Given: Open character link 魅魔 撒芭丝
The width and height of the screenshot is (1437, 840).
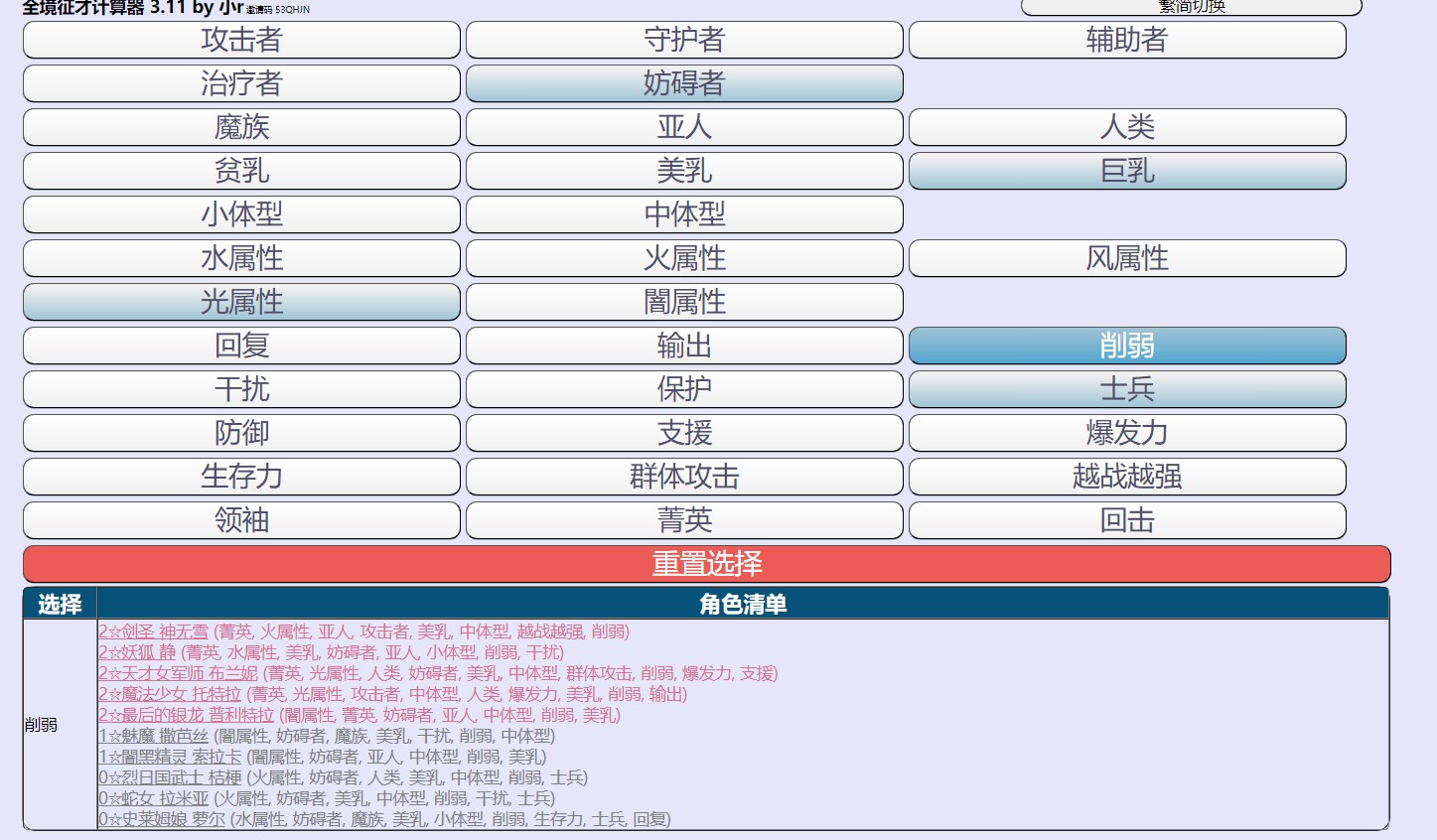Looking at the screenshot, I should (x=154, y=736).
